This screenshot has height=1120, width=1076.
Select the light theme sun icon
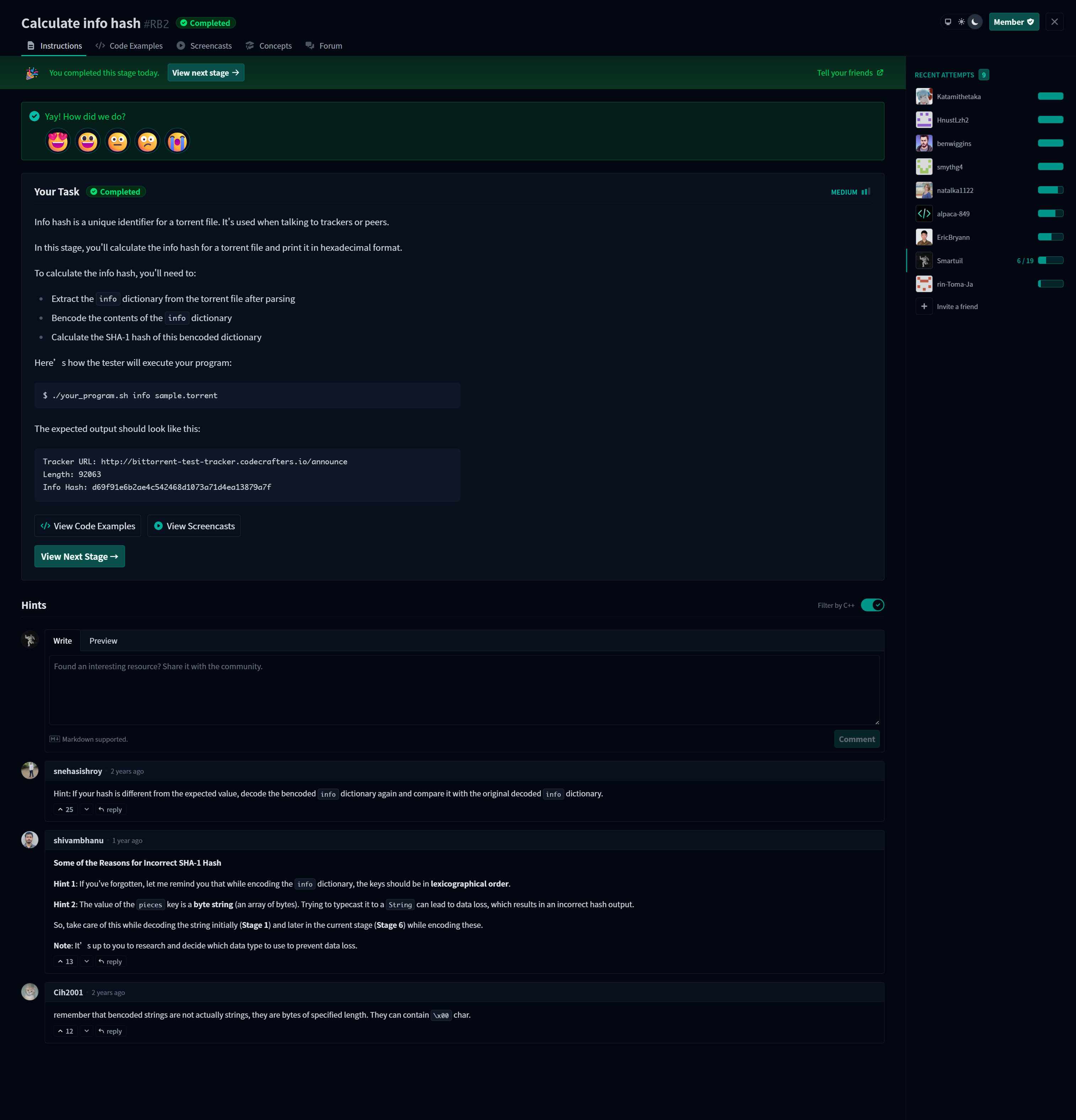click(x=962, y=22)
